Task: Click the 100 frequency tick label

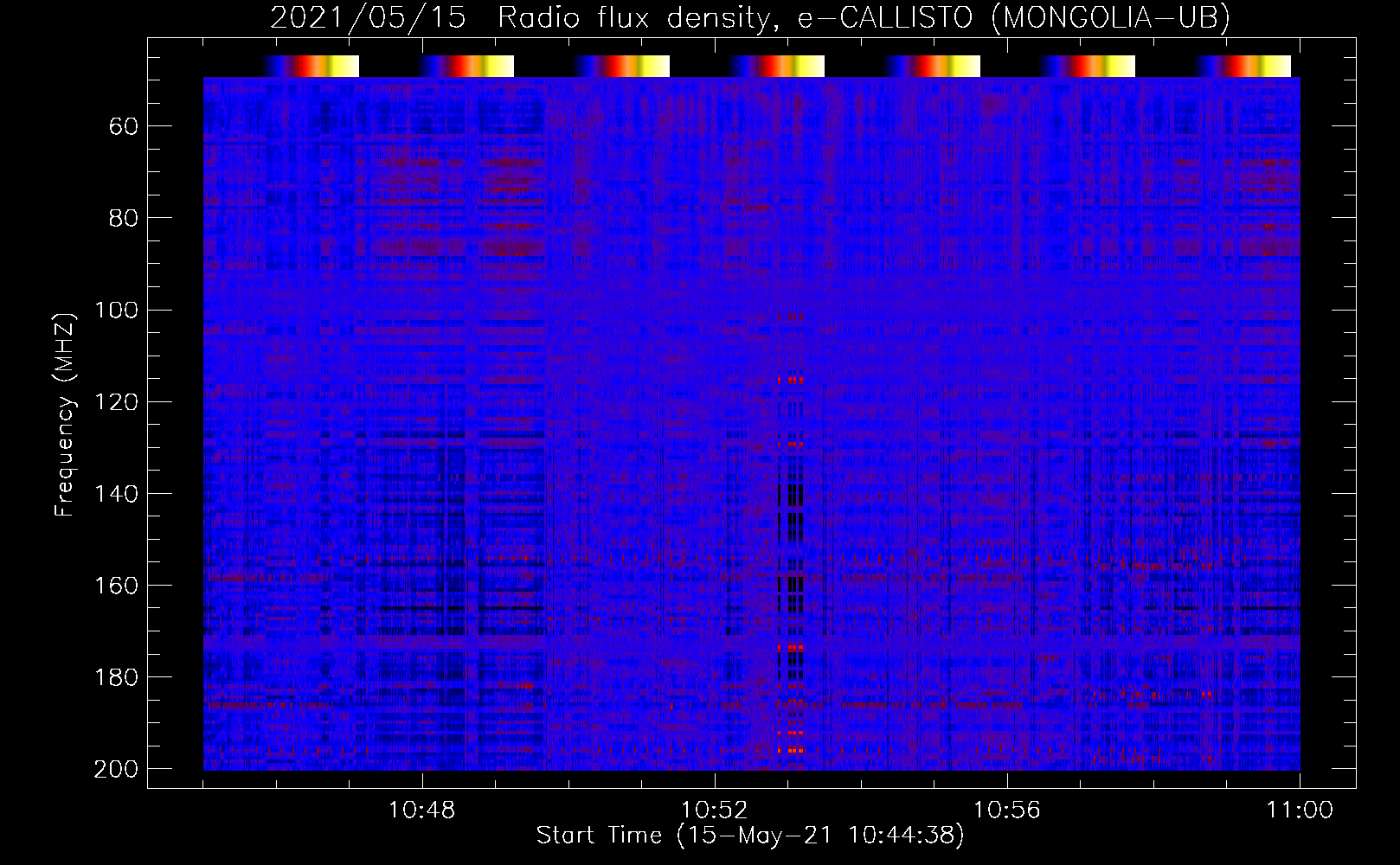Action: pos(117,311)
